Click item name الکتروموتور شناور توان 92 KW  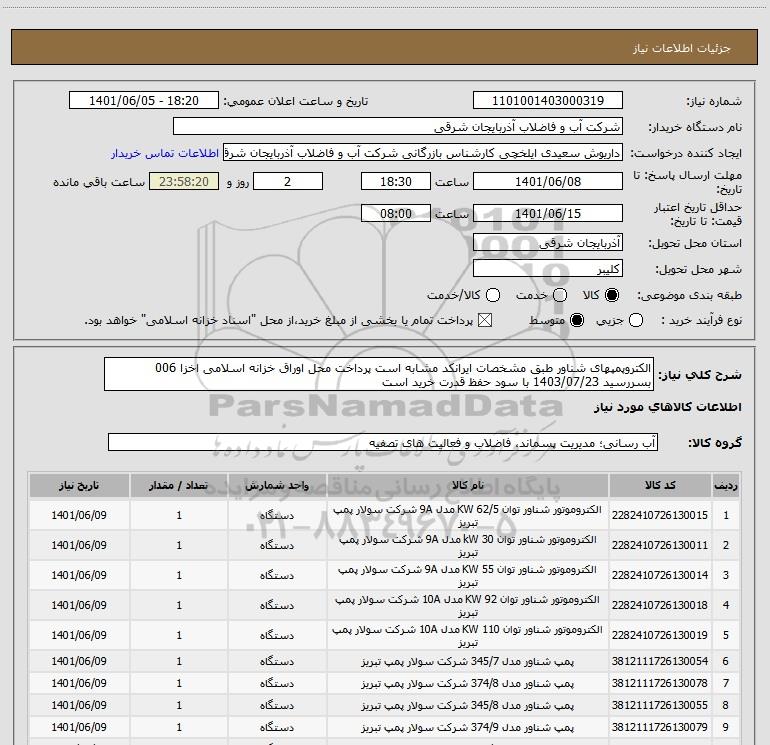coord(468,606)
